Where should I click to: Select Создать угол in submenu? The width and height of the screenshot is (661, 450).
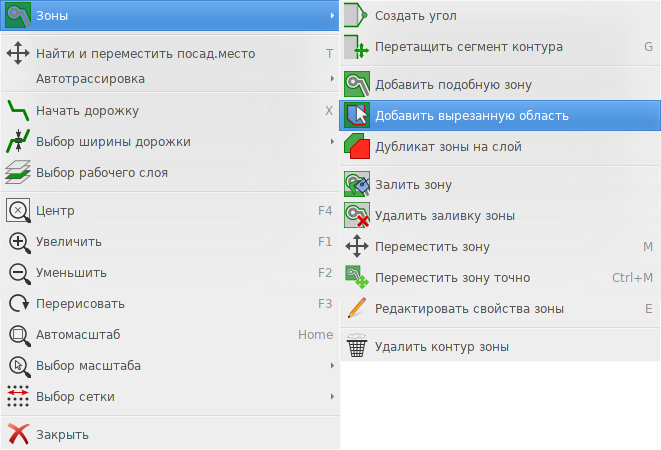pos(500,16)
